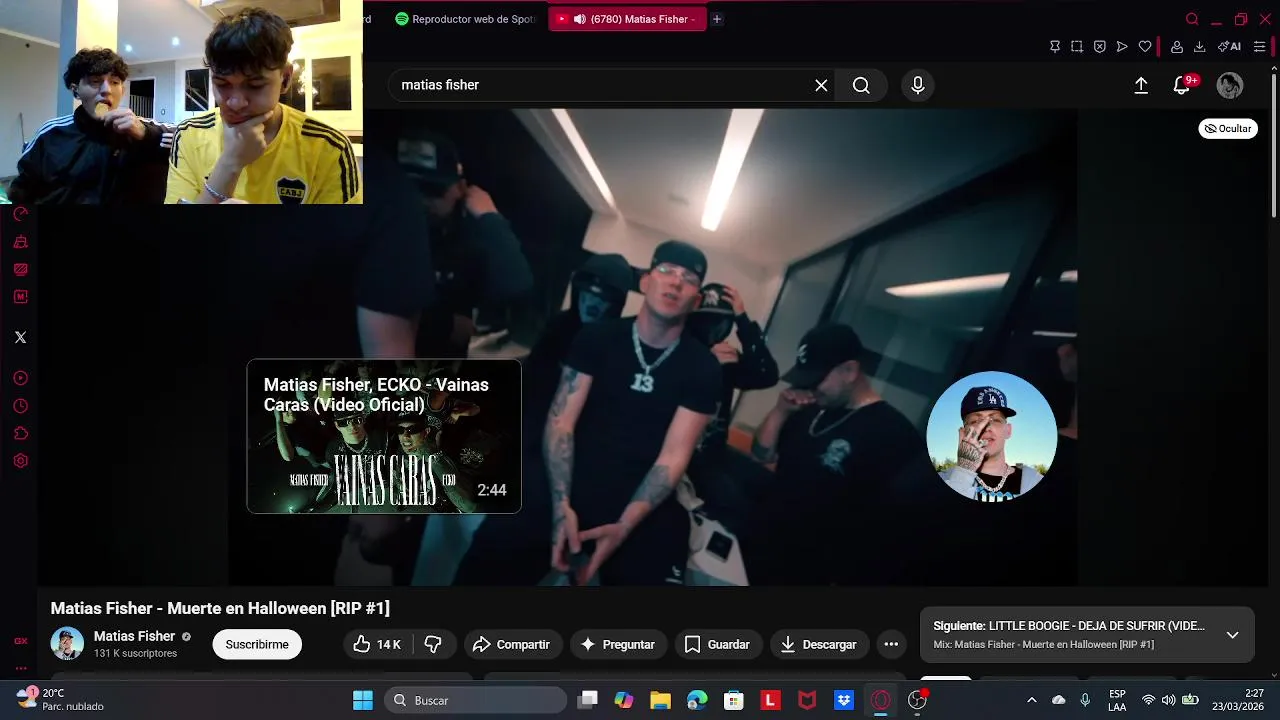Viewport: 1280px width, 720px height.
Task: Click the video title Muerte en Halloween
Action: (x=220, y=608)
